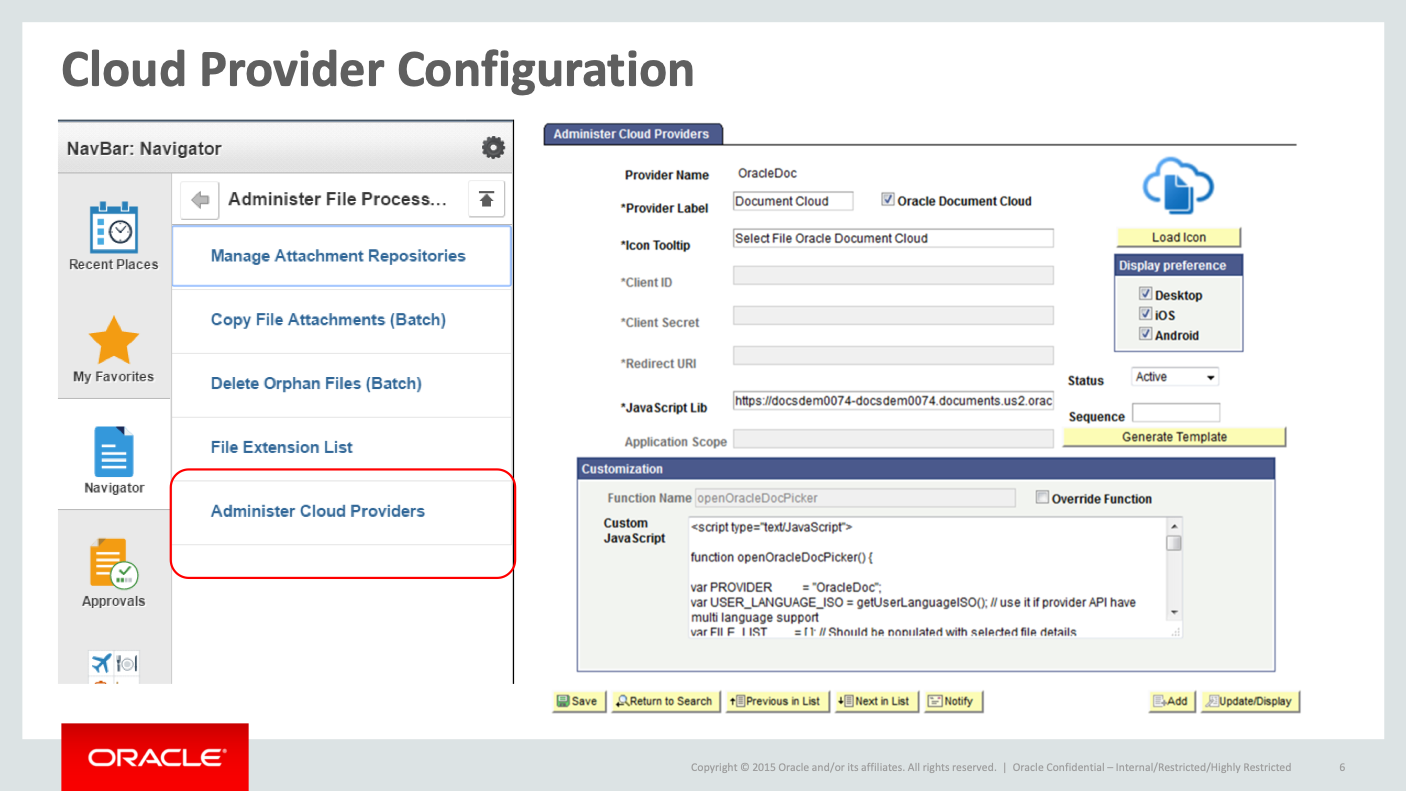This screenshot has width=1406, height=791.
Task: Focus the JavaScript Lib URL field
Action: point(893,401)
